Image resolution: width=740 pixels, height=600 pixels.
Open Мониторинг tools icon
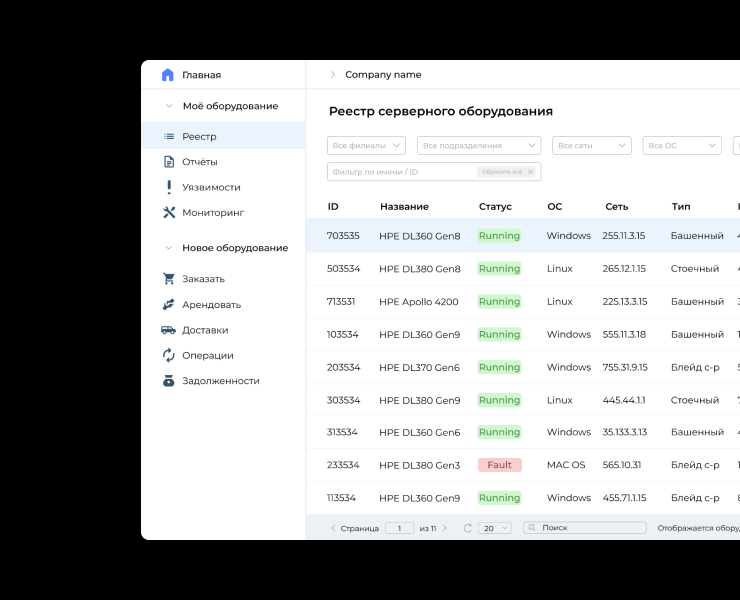[169, 213]
